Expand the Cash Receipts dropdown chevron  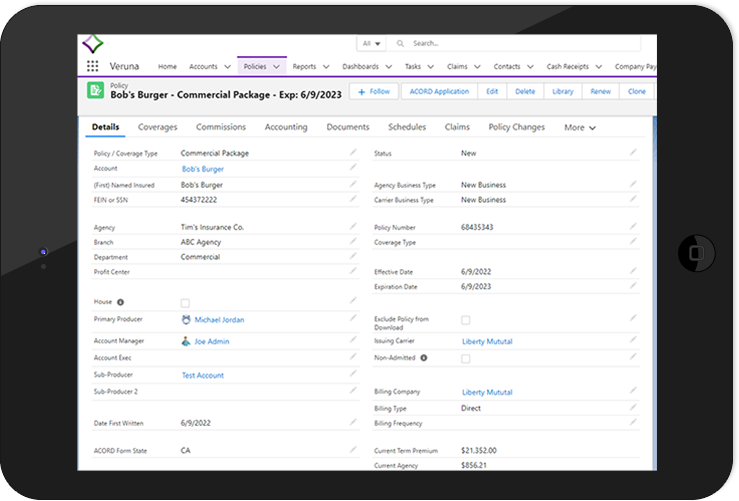pos(599,66)
